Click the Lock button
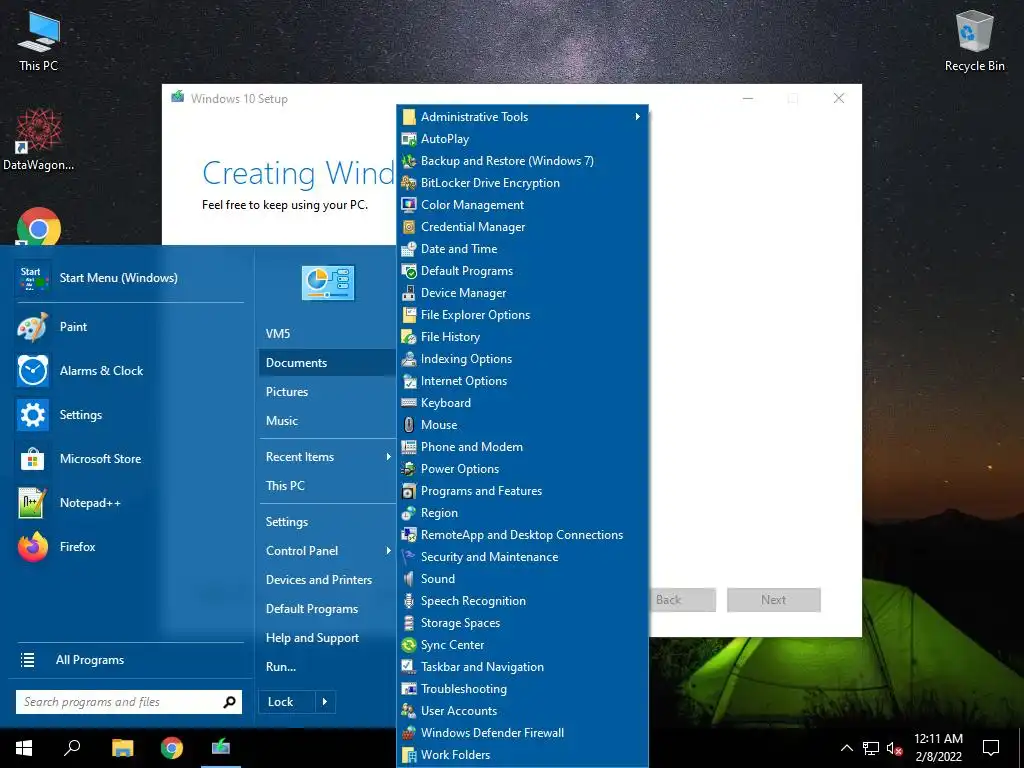Image resolution: width=1024 pixels, height=768 pixels. click(287, 702)
